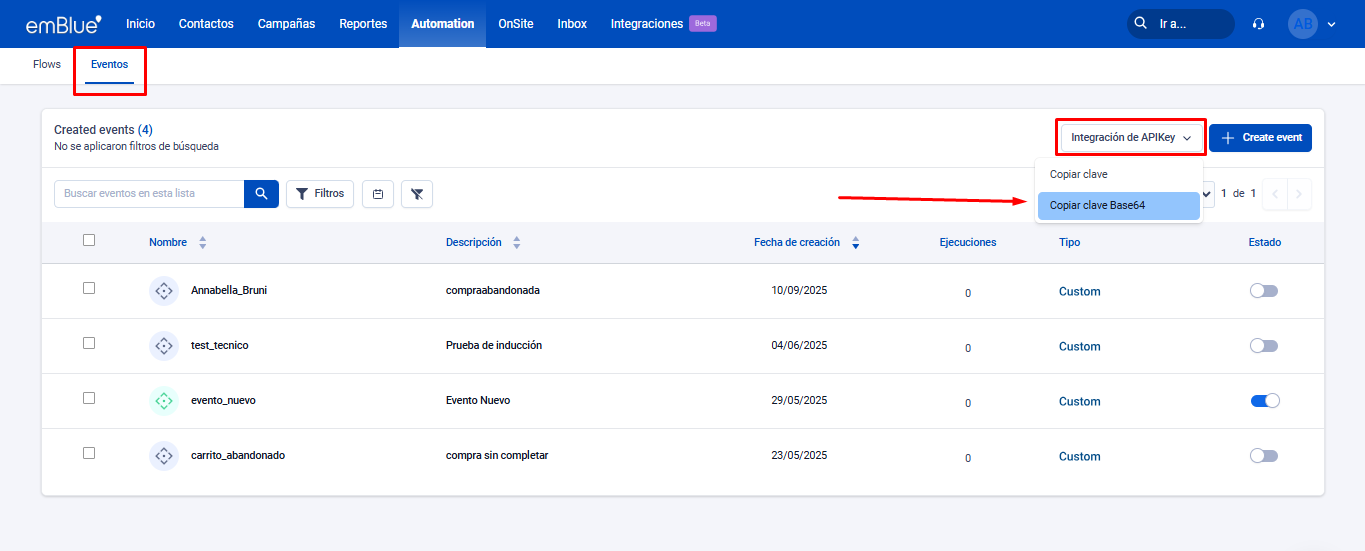Open the OnSite menu
The image size is (1365, 551).
(516, 24)
